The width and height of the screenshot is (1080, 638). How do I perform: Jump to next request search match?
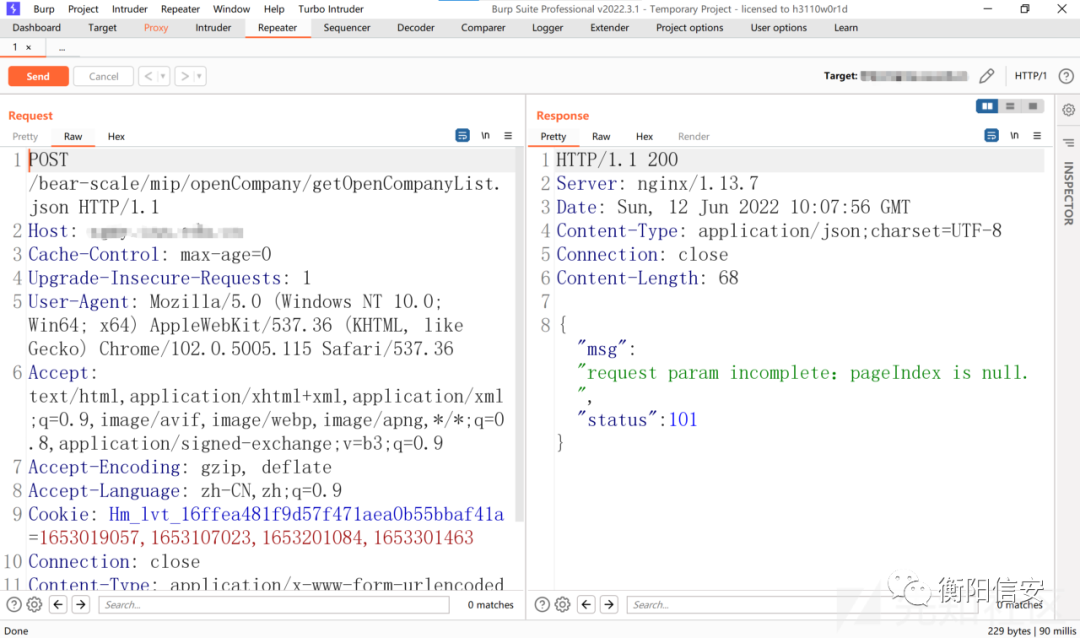pyautogui.click(x=81, y=605)
